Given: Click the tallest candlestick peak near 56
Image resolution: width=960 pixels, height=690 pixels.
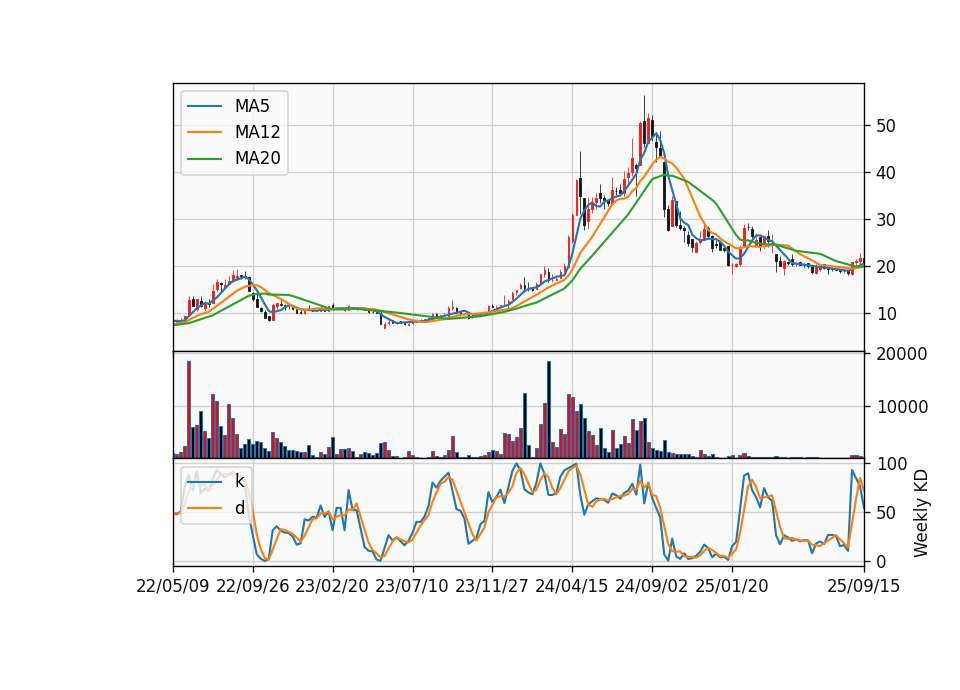Looking at the screenshot, I should (644, 120).
